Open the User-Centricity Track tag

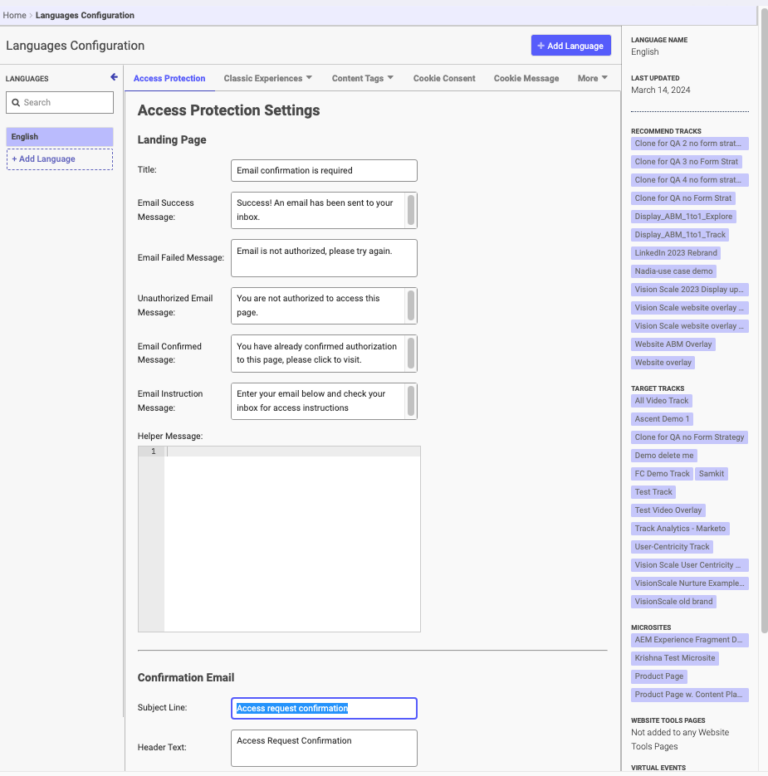(x=672, y=547)
